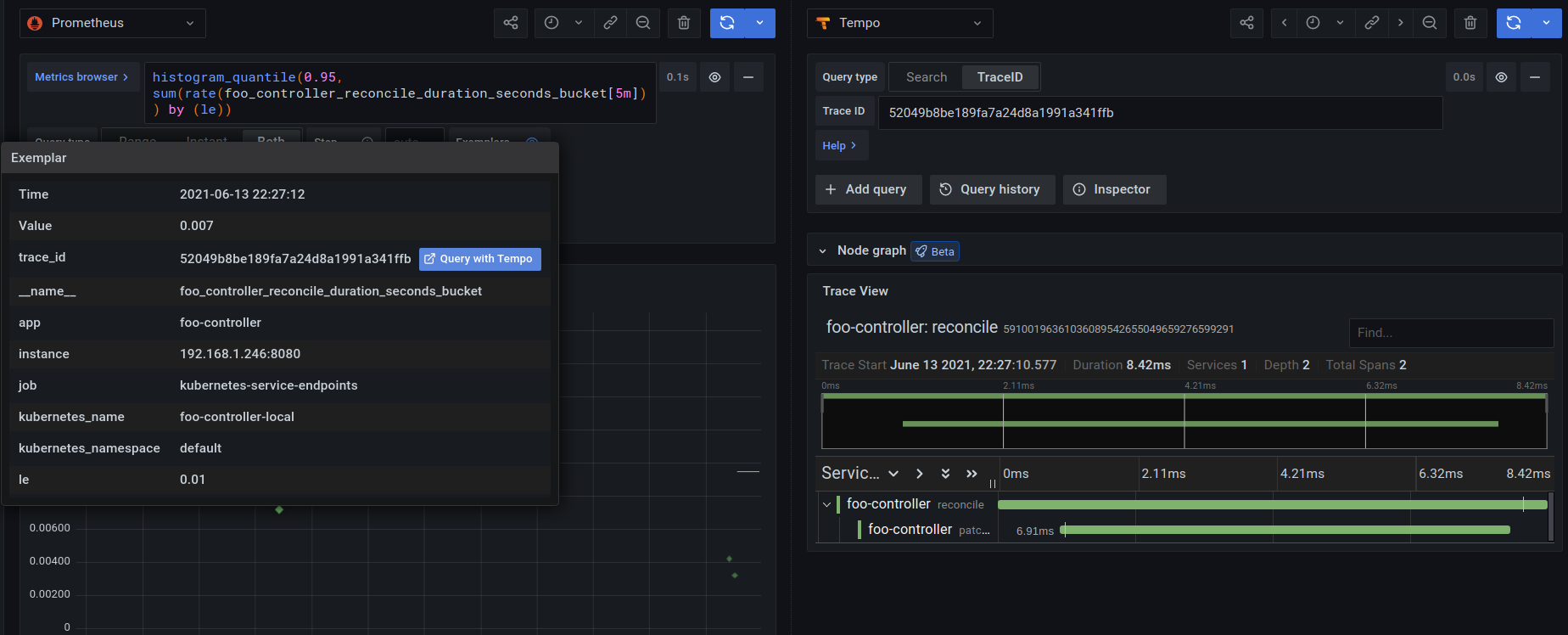The width and height of the screenshot is (1568, 635).
Task: Click the trace view vertical scrollbar
Action: 1551,516
